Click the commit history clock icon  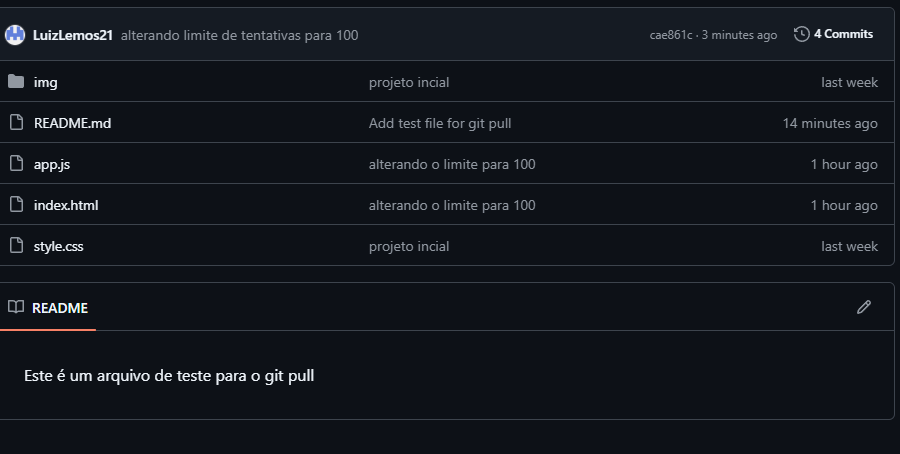(x=801, y=34)
